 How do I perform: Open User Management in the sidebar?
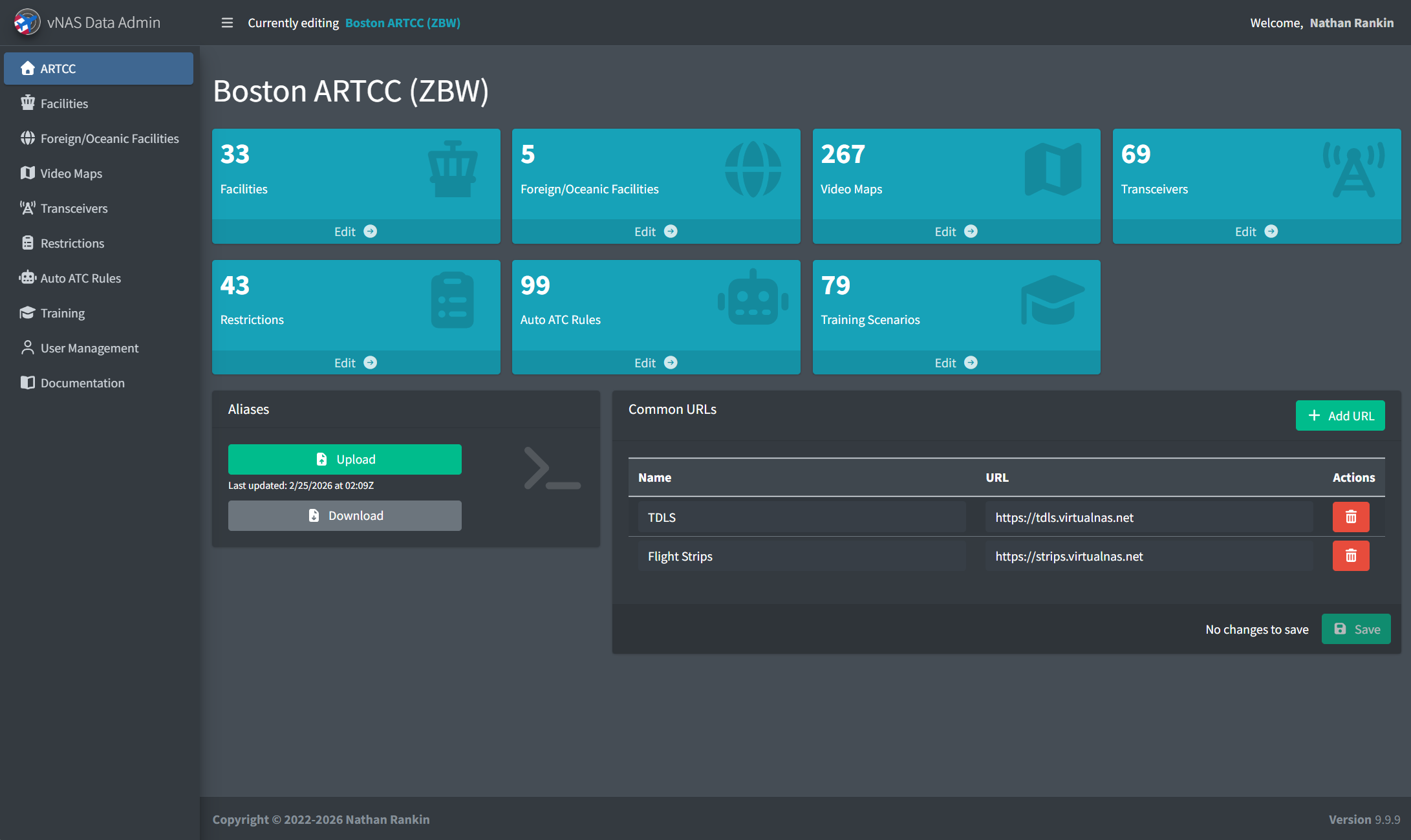coord(98,348)
